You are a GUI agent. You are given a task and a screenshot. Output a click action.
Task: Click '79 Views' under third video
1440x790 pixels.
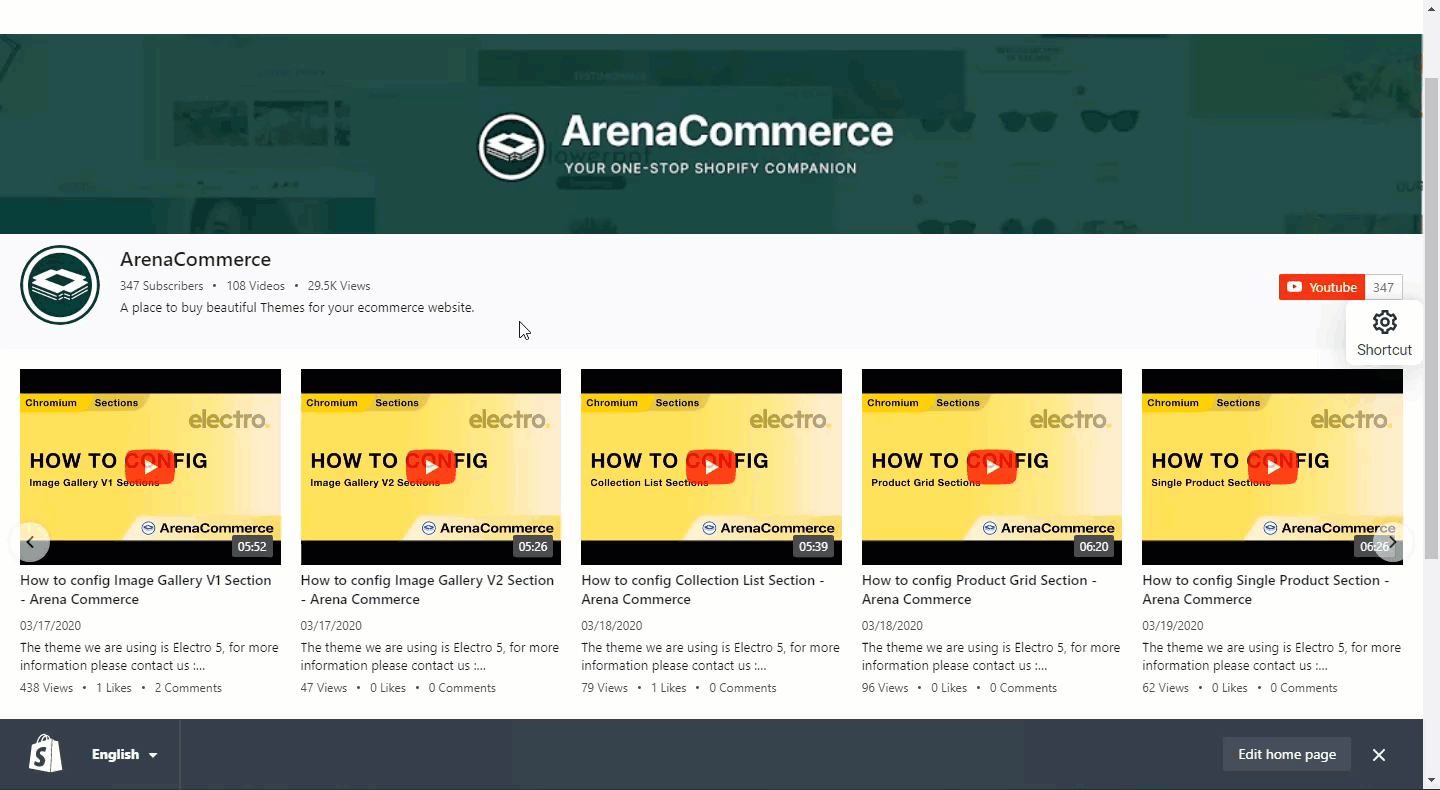click(x=604, y=688)
